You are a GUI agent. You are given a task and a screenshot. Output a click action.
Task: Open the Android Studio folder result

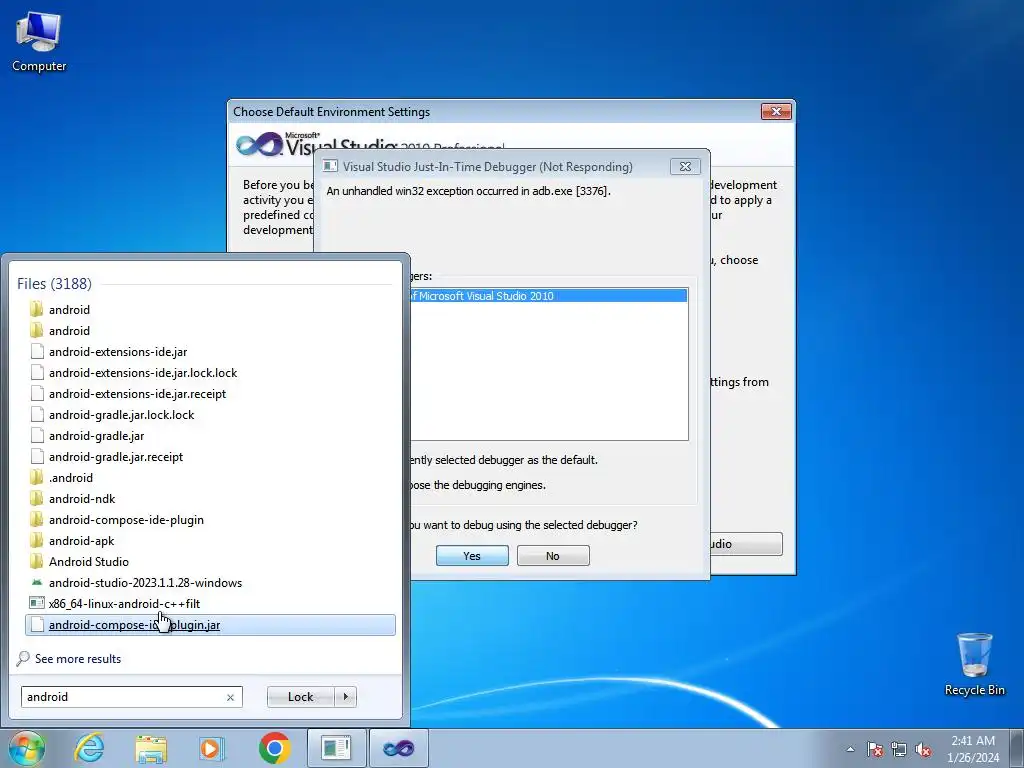click(x=210, y=561)
